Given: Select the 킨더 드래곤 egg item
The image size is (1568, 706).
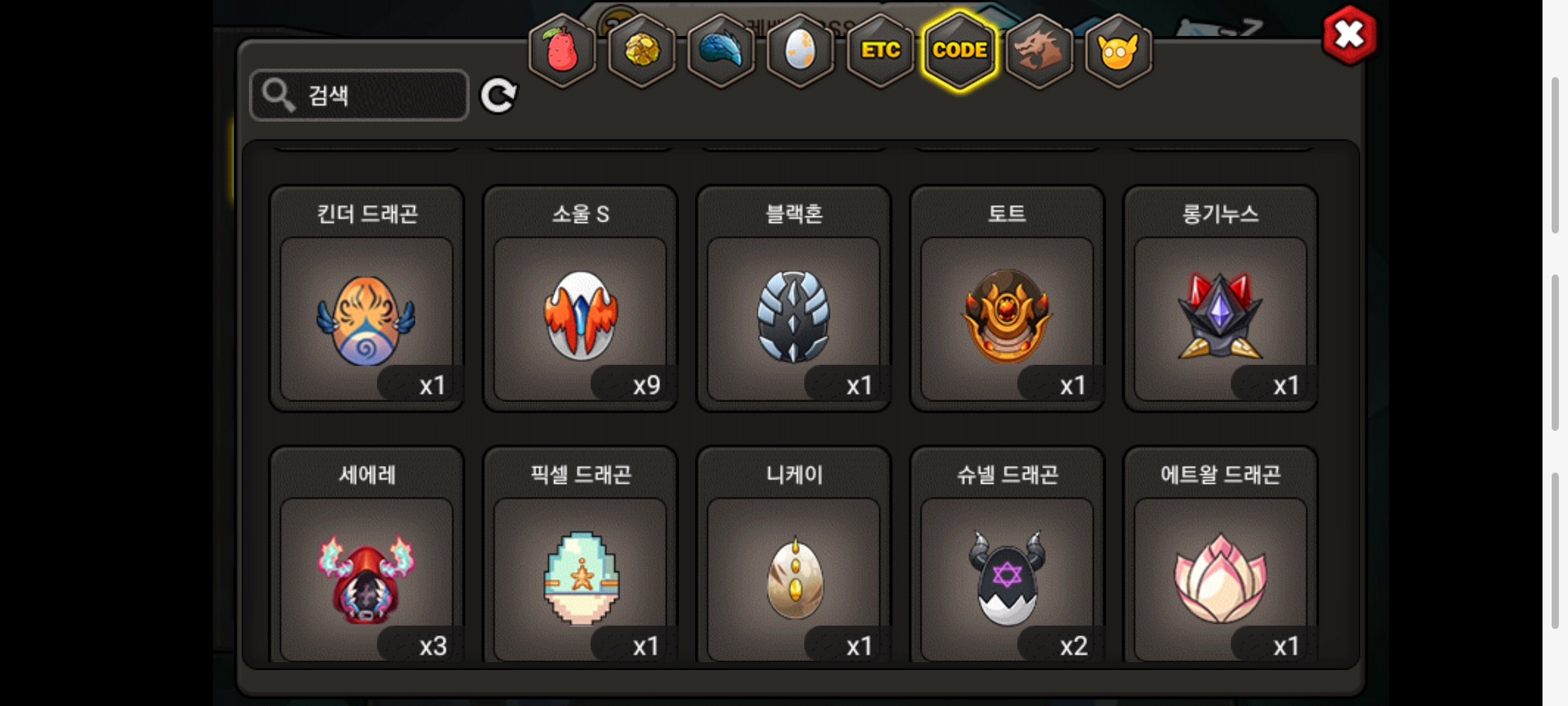Looking at the screenshot, I should pos(367,299).
